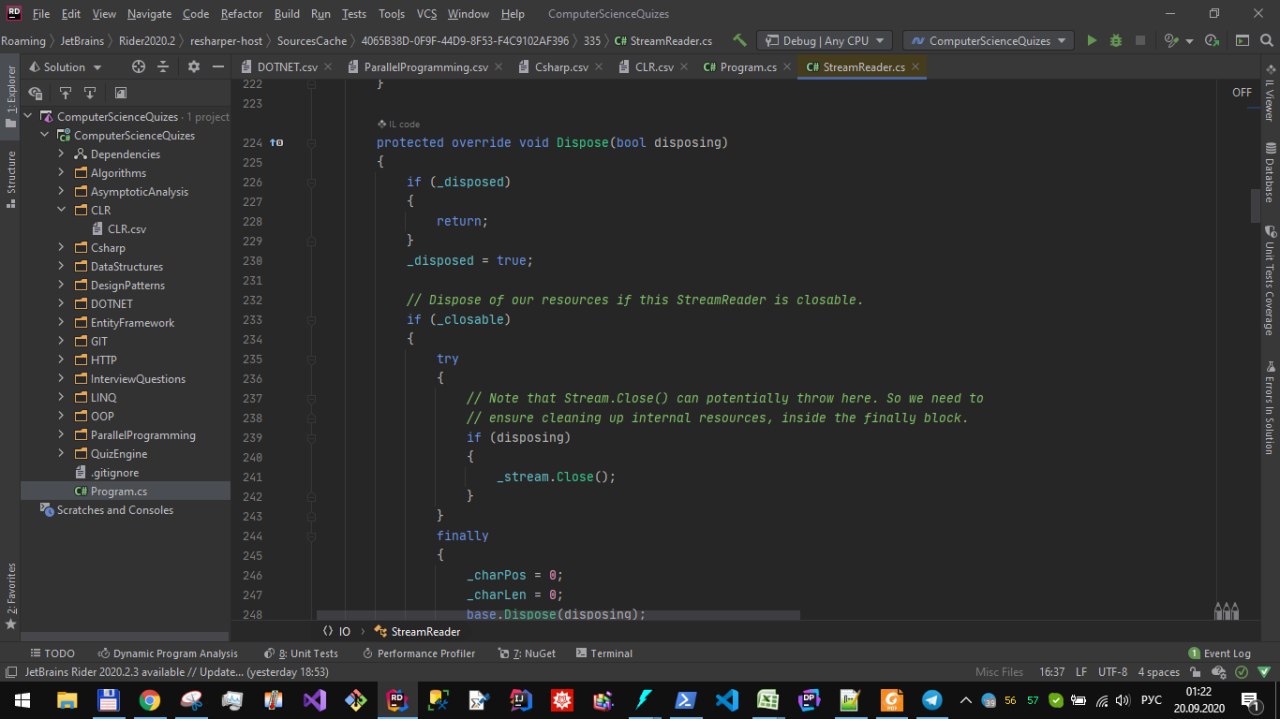This screenshot has width=1280, height=719.
Task: Select CLR.csv file in the solution tree
Action: tap(126, 229)
